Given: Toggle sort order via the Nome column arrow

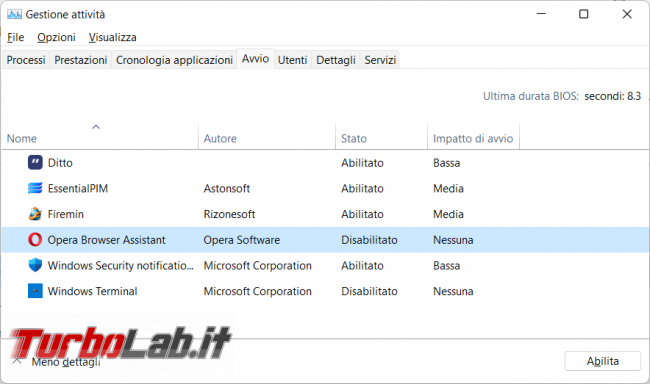Looking at the screenshot, I should (96, 127).
